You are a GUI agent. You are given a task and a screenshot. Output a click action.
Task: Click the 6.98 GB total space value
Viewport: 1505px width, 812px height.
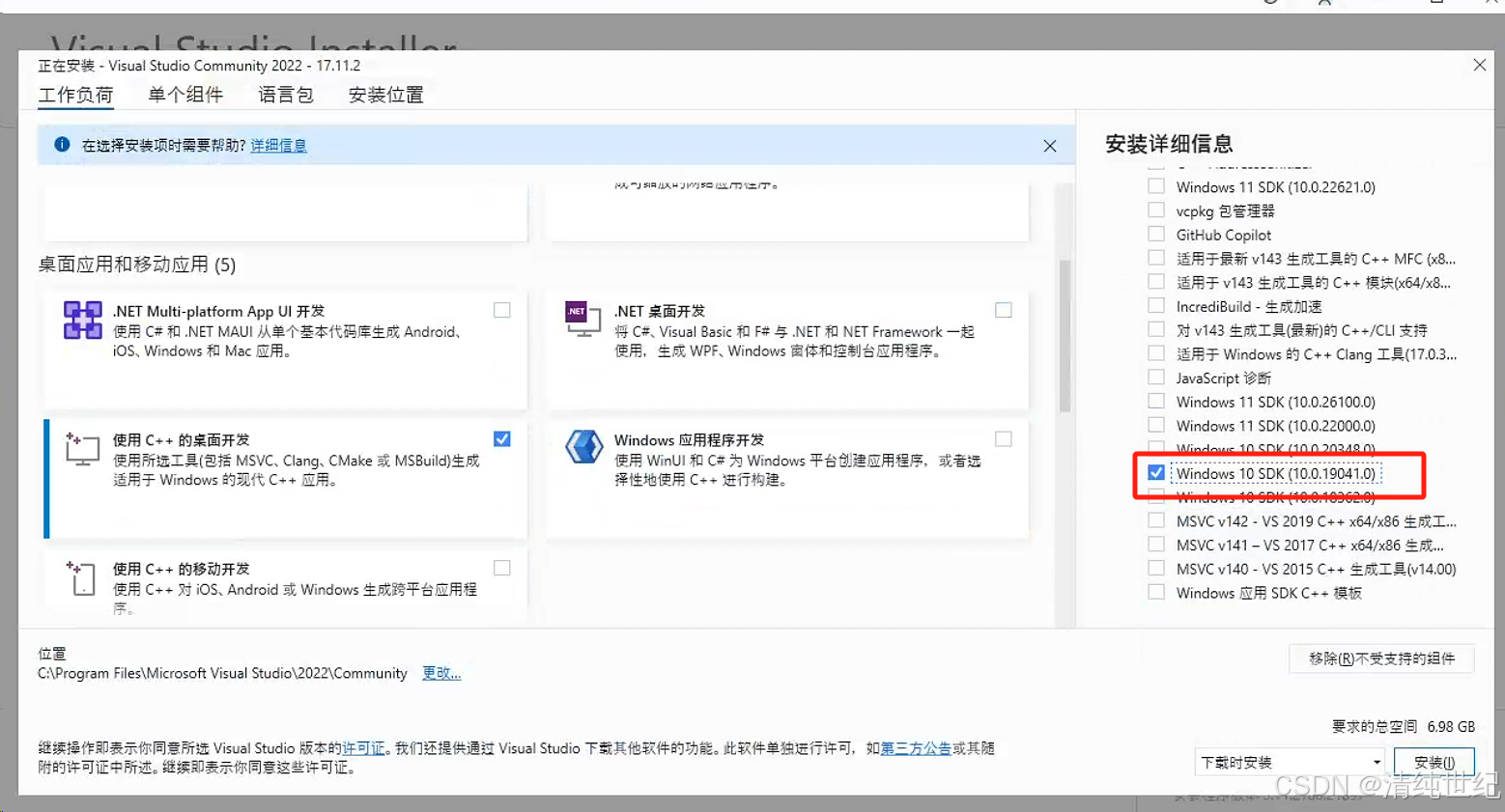pos(1451,726)
